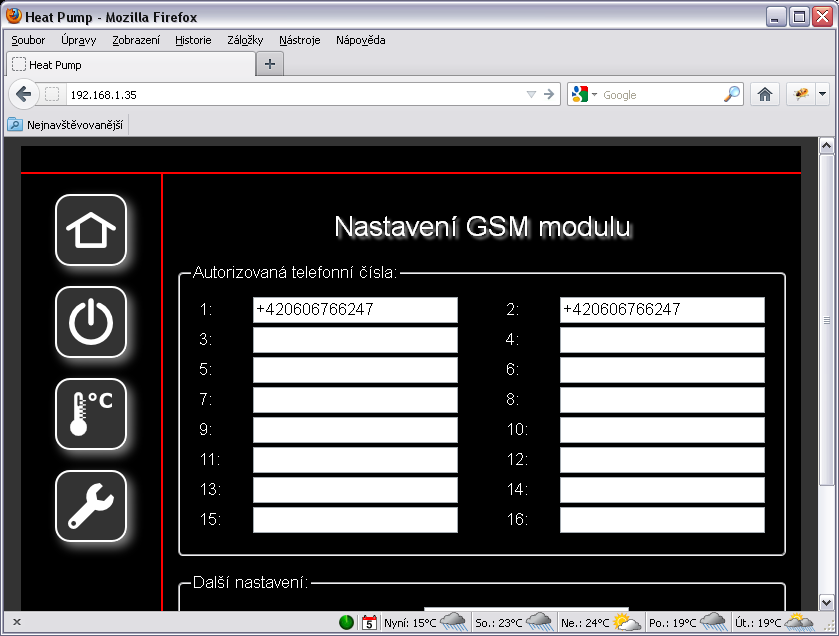Click phone number field 11
Screen dimensions: 839x636
[355, 459]
